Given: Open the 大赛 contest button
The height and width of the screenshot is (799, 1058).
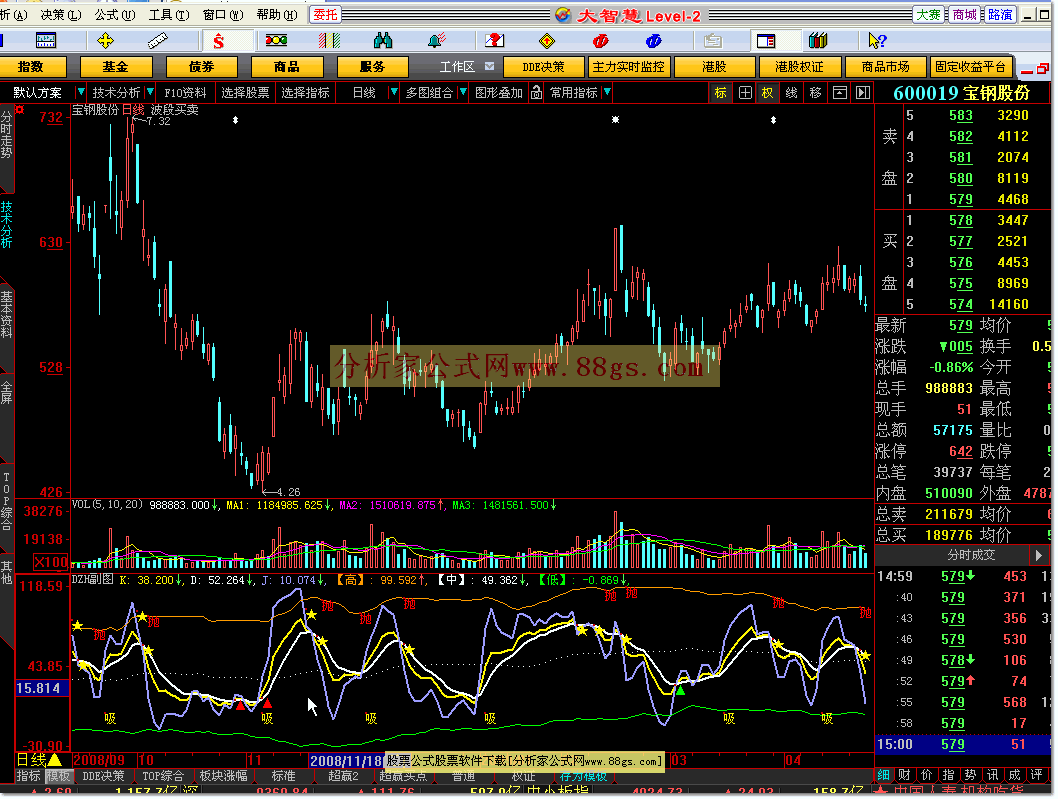Looking at the screenshot, I should coord(928,15).
